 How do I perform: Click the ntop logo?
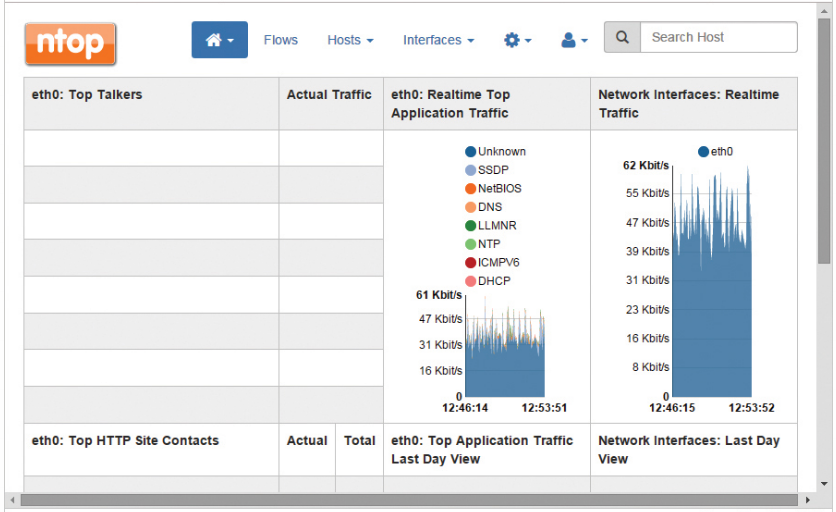click(70, 43)
